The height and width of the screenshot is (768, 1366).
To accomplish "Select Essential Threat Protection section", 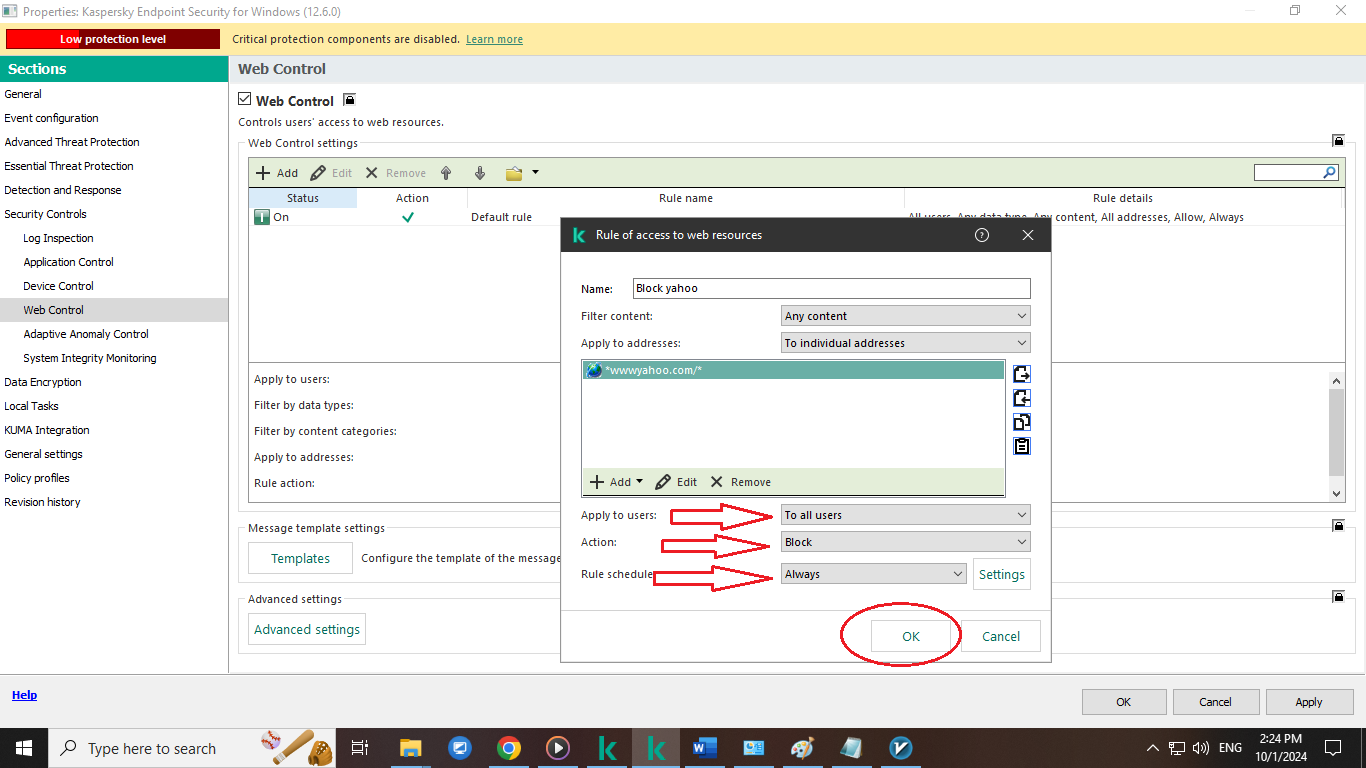I will pyautogui.click(x=69, y=166).
